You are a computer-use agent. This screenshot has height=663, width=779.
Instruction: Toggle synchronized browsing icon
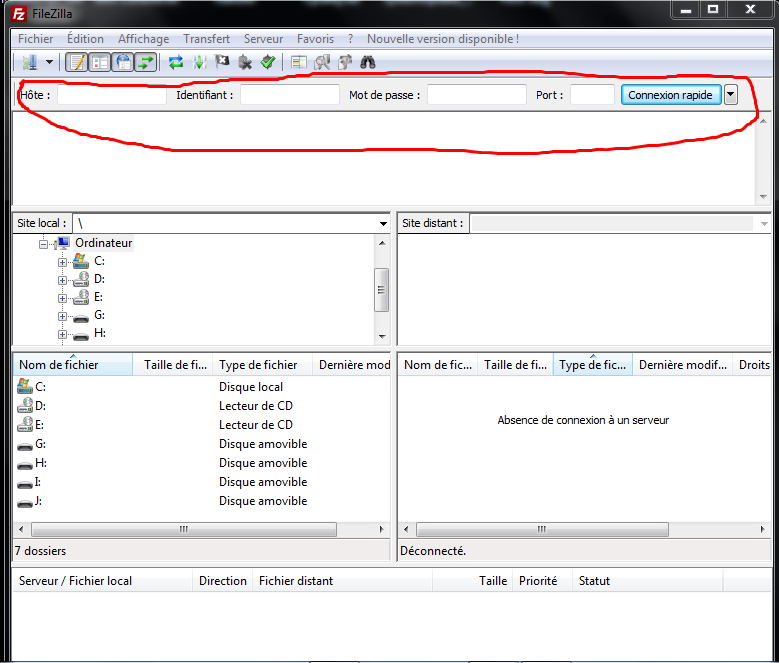[x=345, y=62]
